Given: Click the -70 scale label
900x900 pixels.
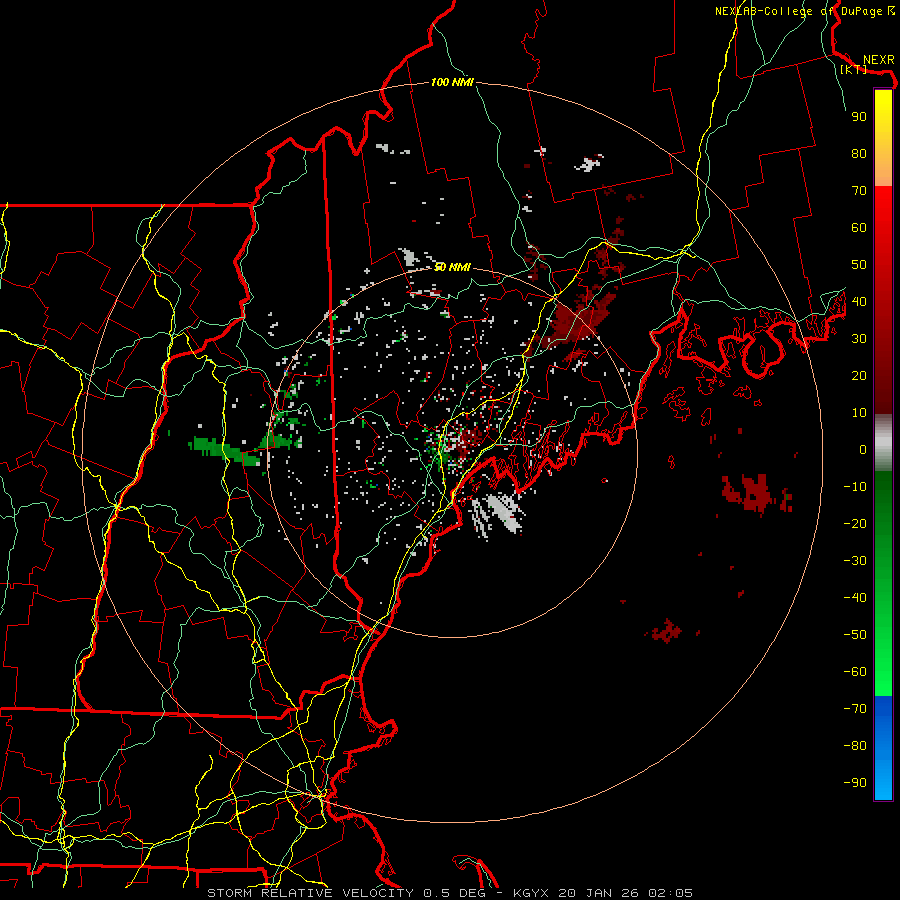Looking at the screenshot, I should [855, 709].
